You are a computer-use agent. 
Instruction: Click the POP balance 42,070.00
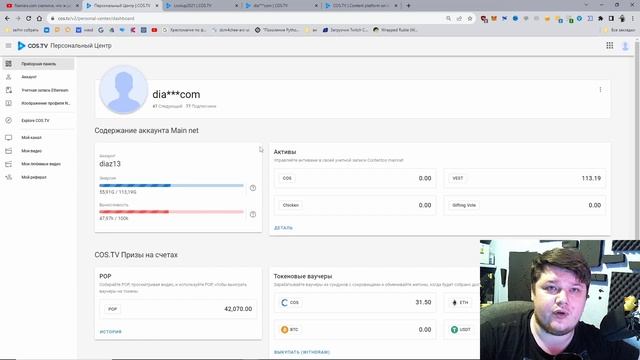pyautogui.click(x=238, y=309)
